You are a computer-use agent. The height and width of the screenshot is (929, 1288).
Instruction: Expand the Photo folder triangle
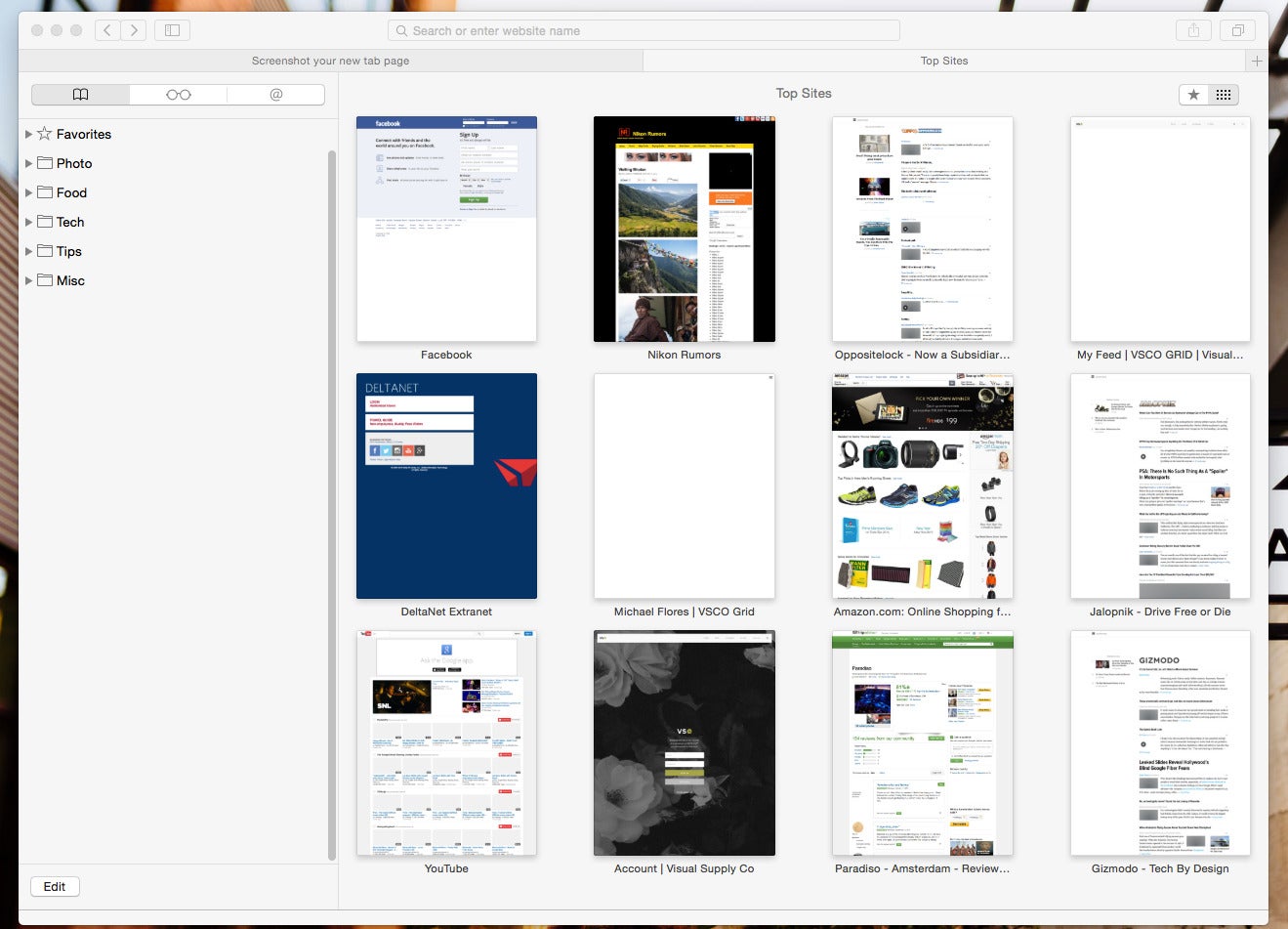[x=28, y=163]
